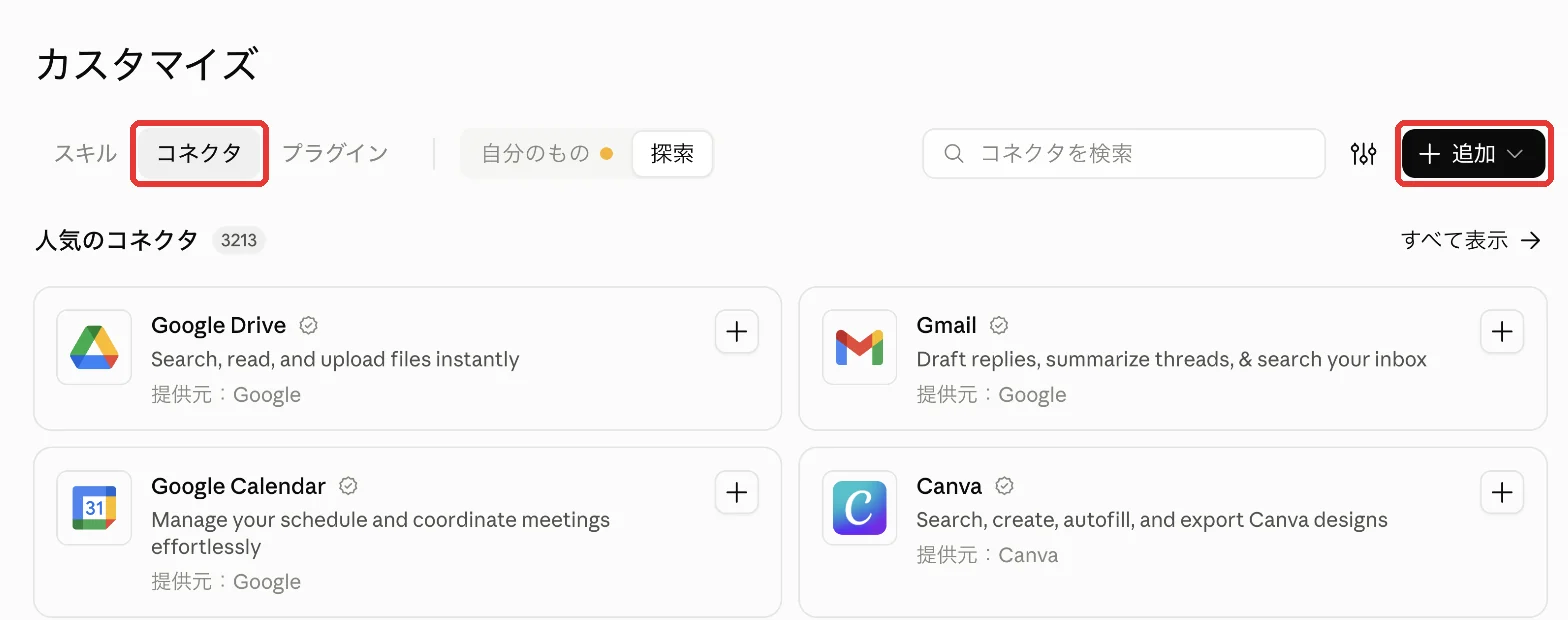Select the 探索 view toggle
1568x620 pixels.
click(672, 154)
